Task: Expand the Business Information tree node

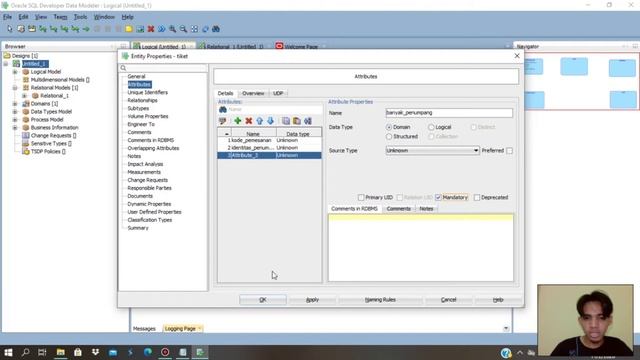Action: (x=15, y=128)
